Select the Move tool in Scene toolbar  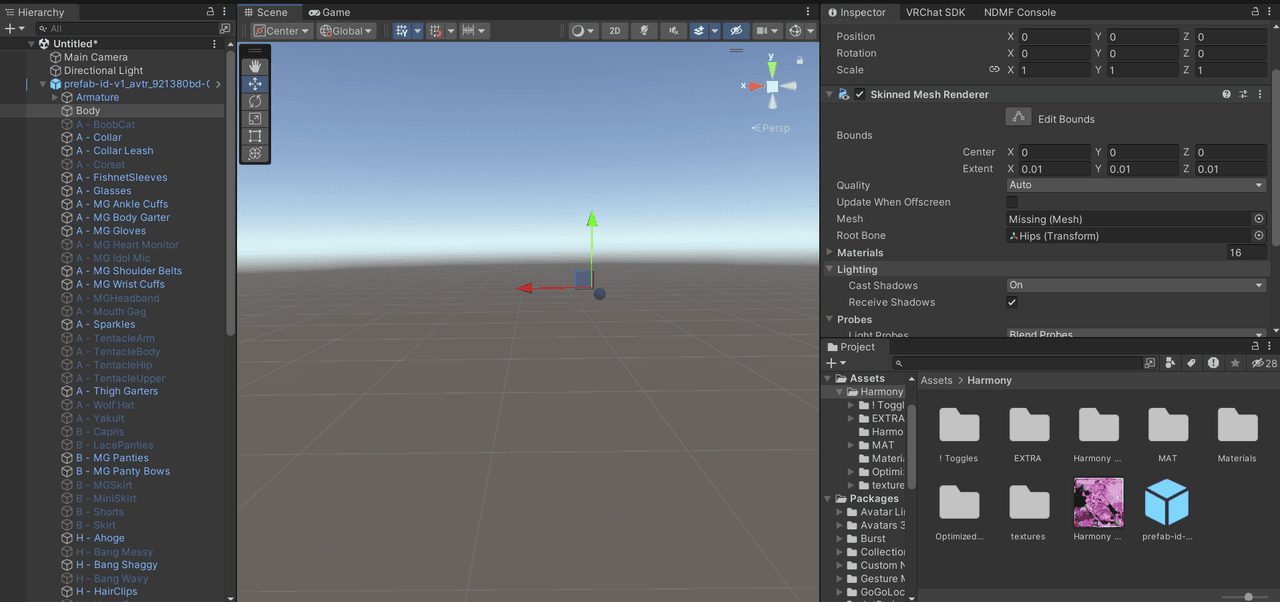coord(255,84)
